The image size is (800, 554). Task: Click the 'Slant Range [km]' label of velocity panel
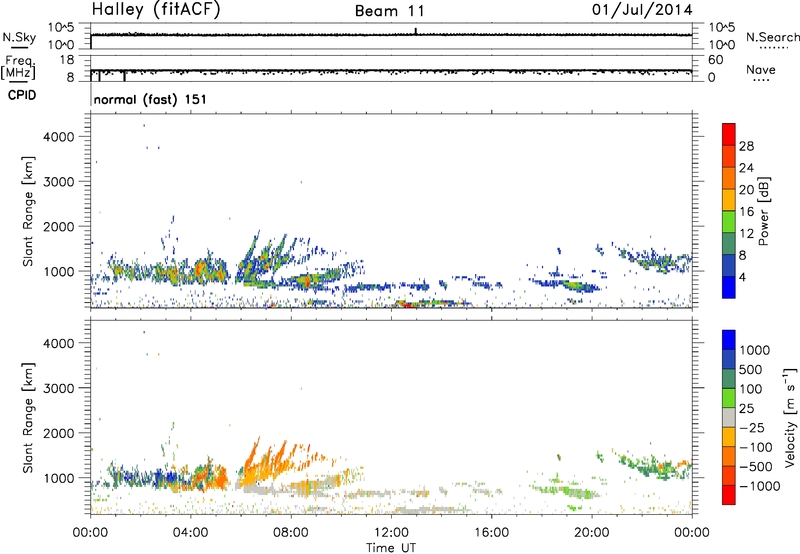click(x=28, y=418)
